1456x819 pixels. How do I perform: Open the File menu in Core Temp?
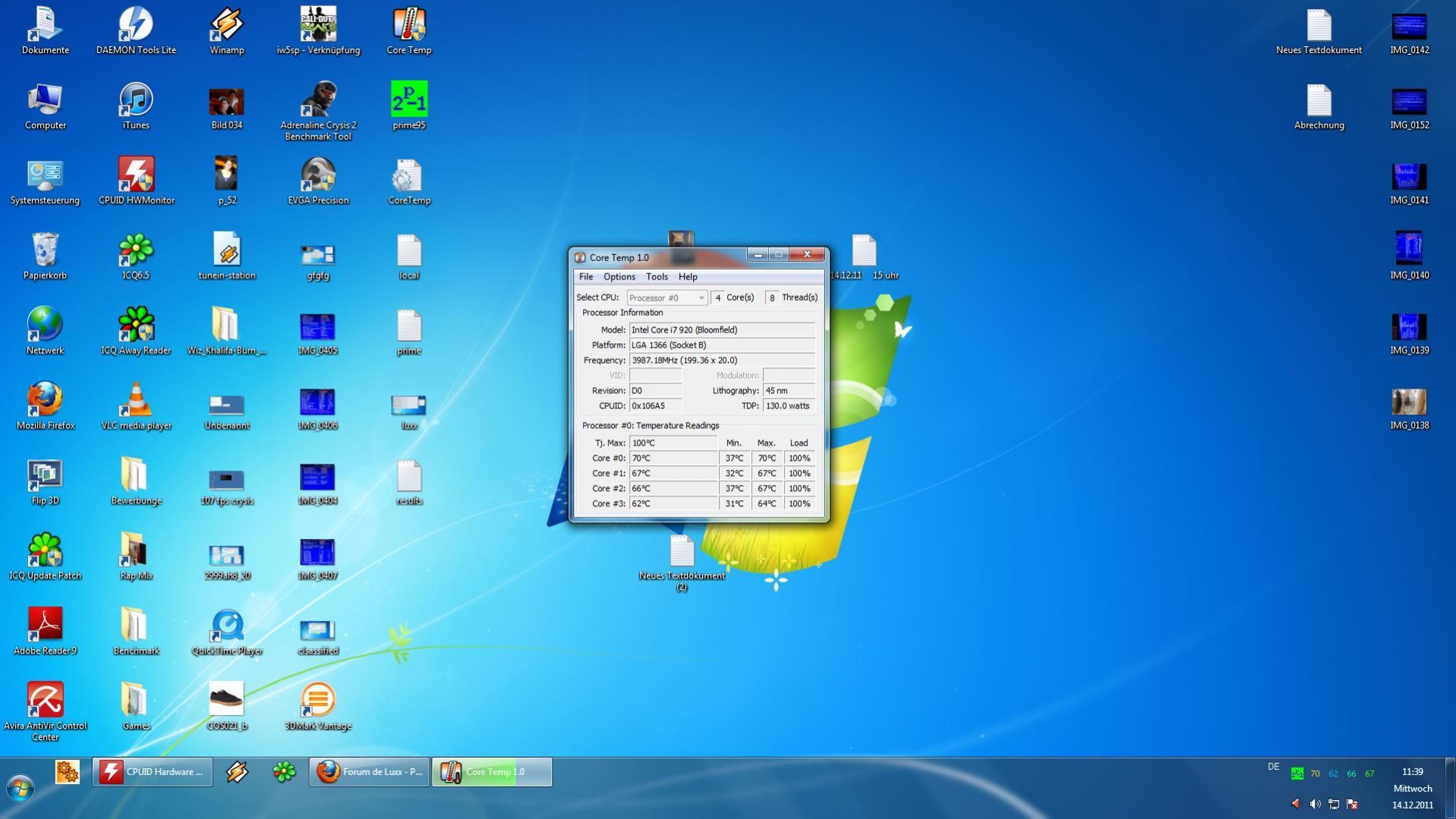(586, 277)
